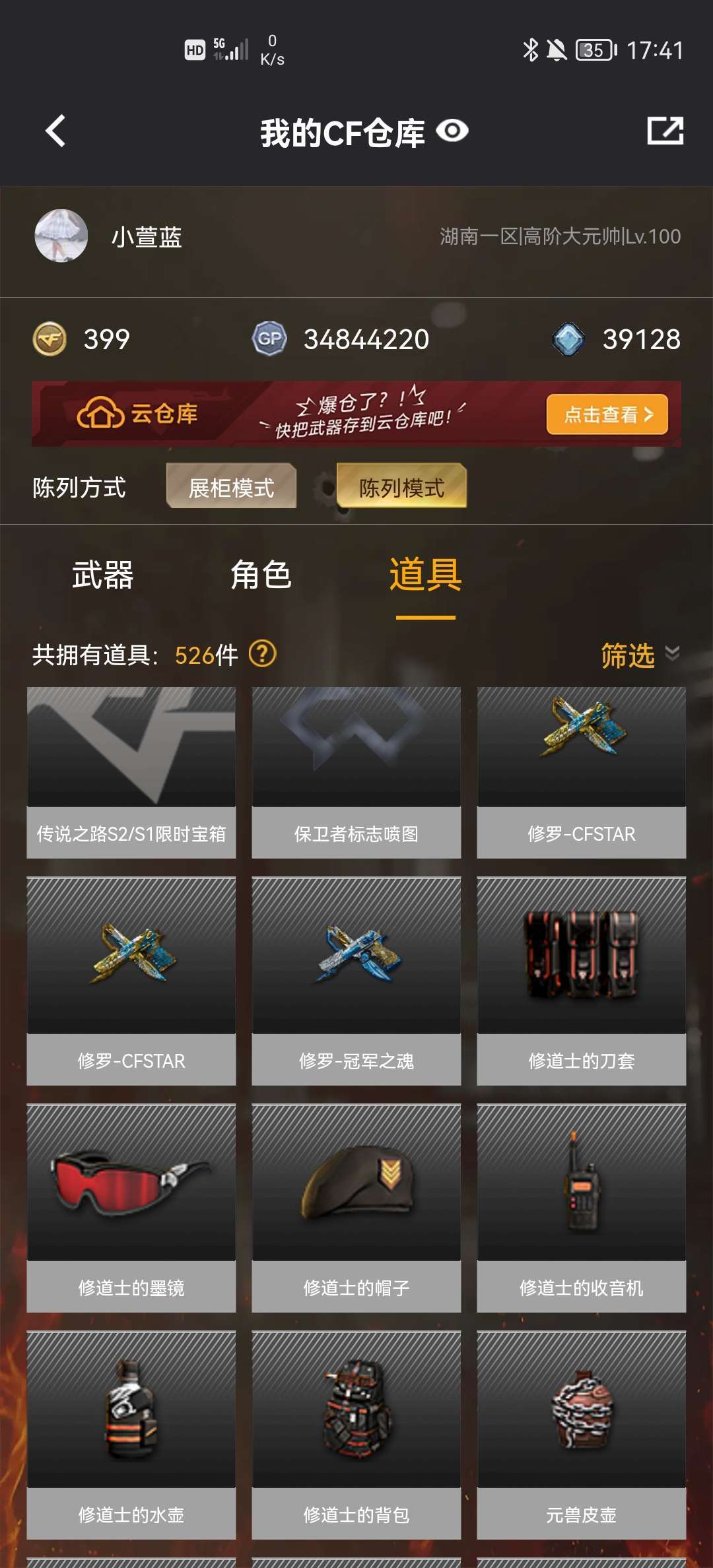This screenshot has width=713, height=1568.
Task: Open the 修道士的墨镜 item thumbnail
Action: coord(131,1183)
